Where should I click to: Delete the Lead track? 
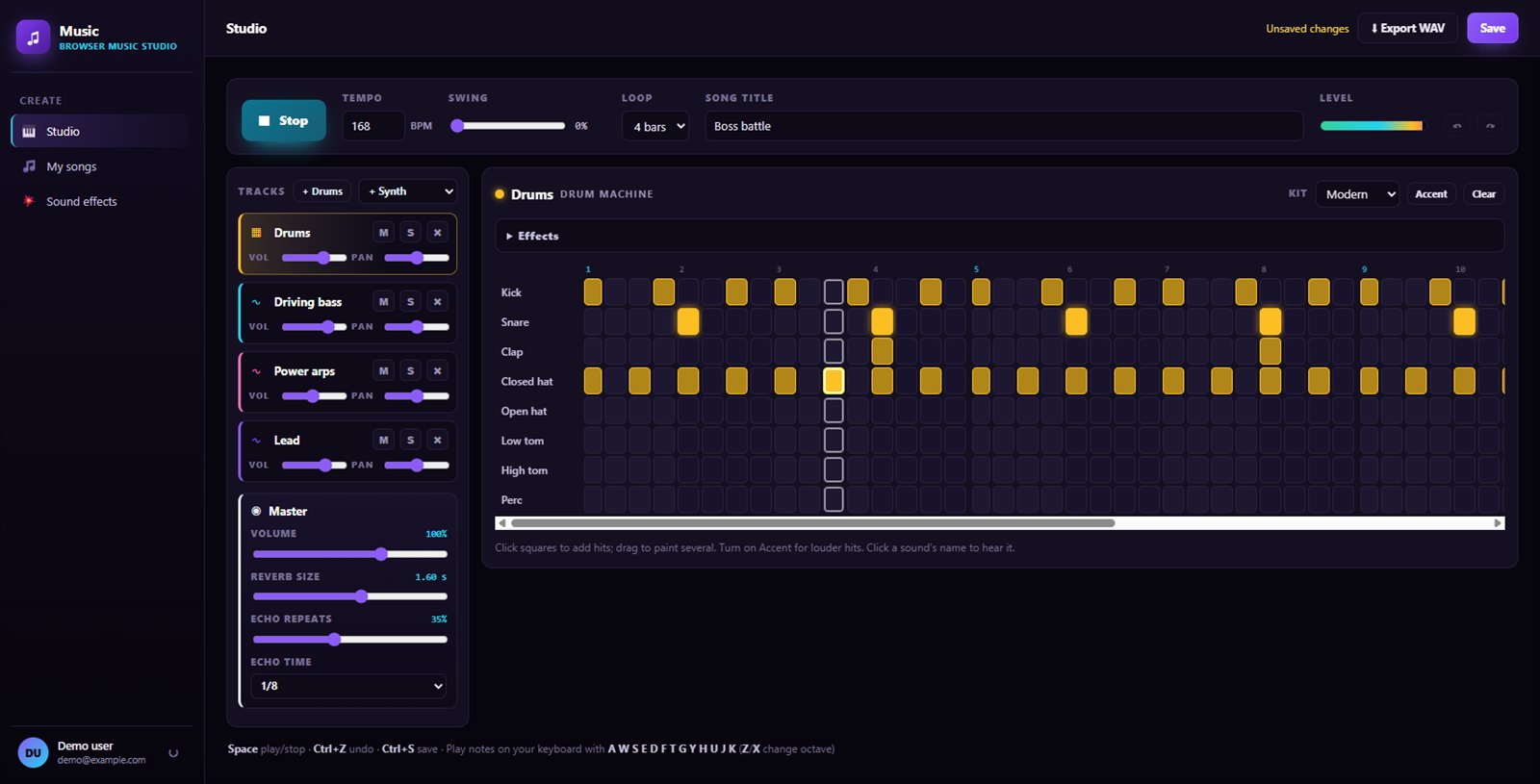[437, 441]
